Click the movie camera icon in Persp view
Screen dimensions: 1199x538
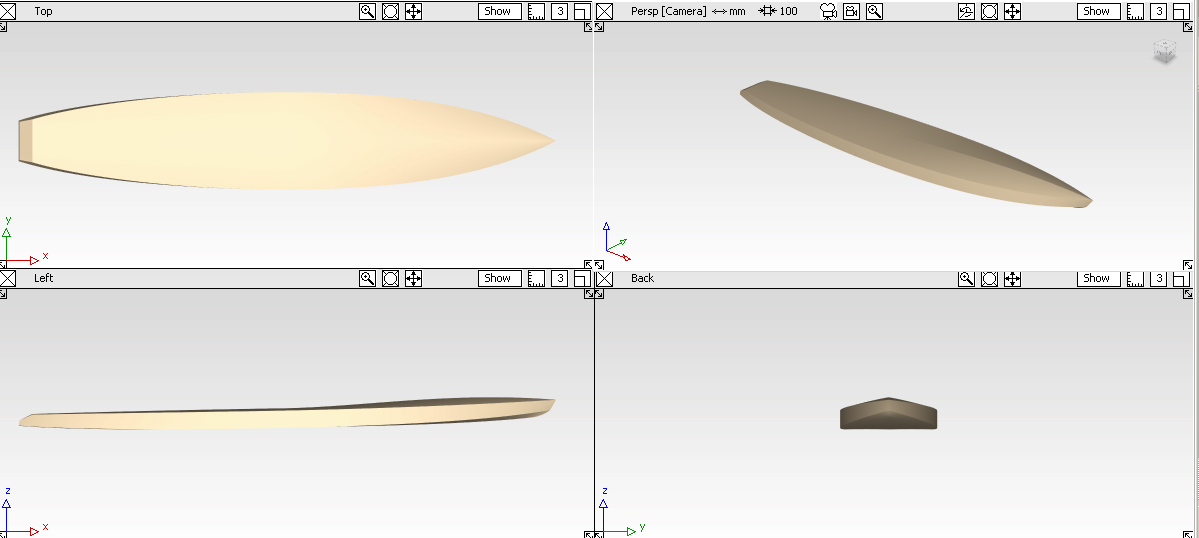(828, 12)
